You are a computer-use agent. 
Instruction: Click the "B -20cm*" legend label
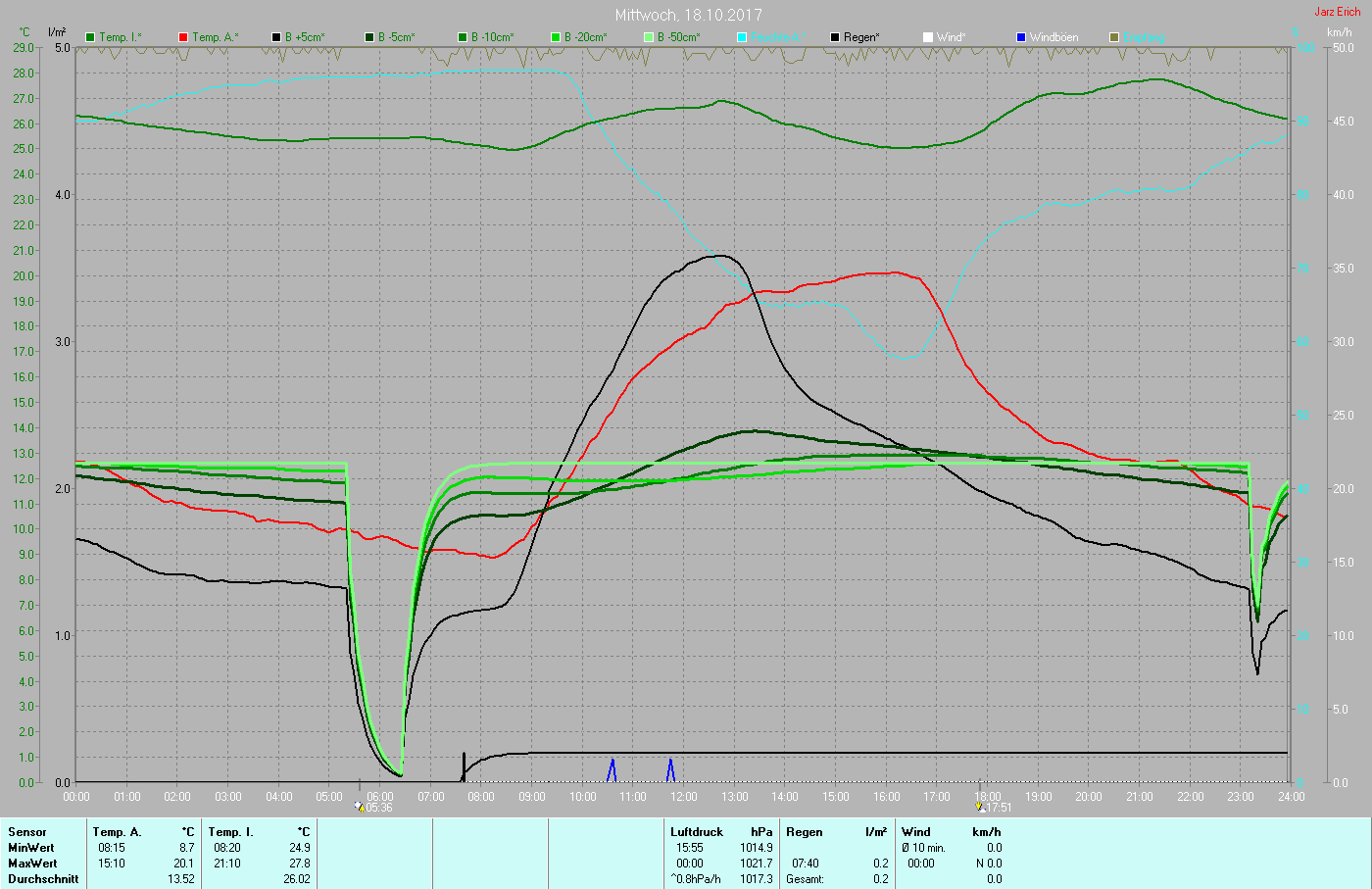586,37
